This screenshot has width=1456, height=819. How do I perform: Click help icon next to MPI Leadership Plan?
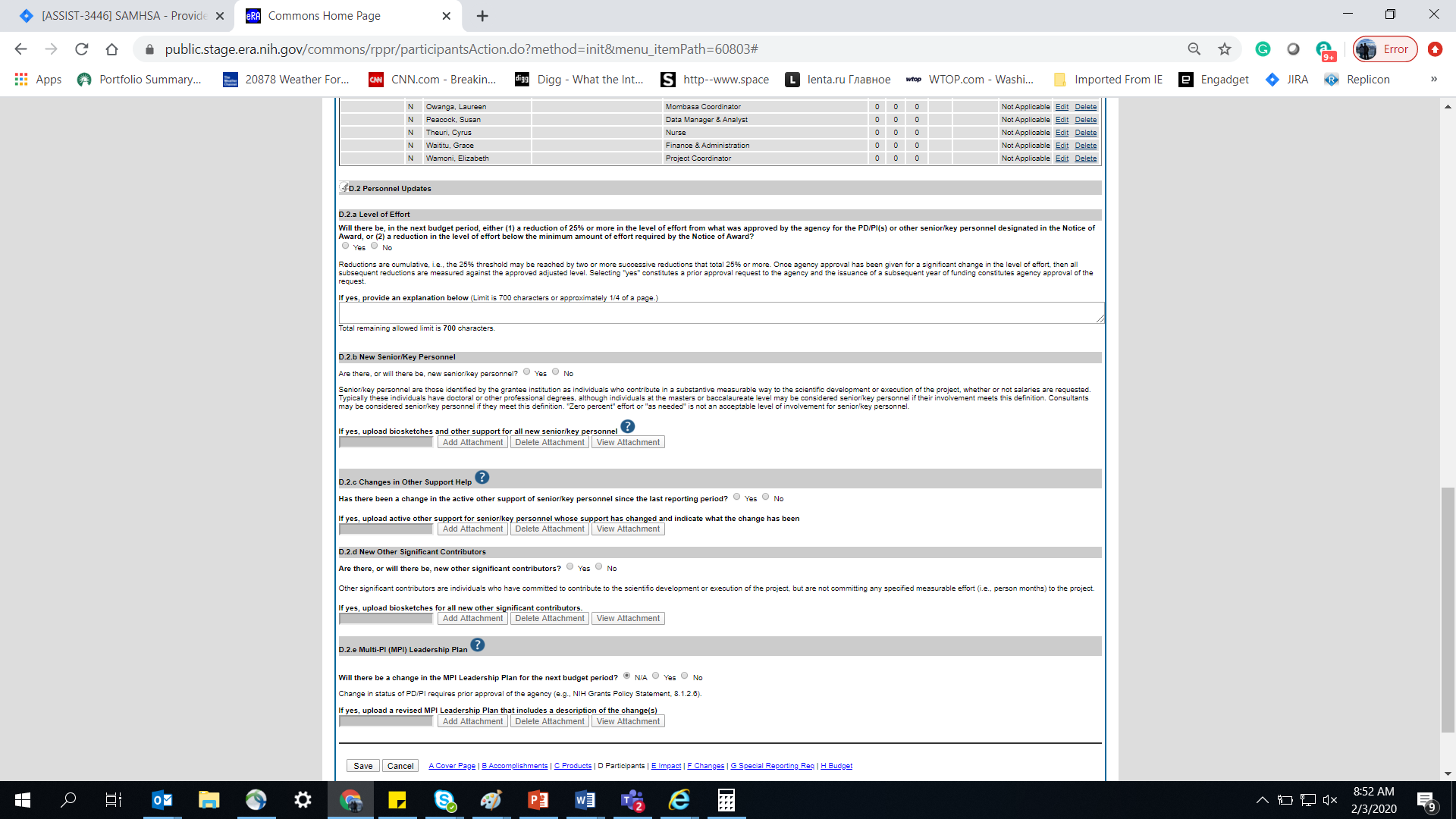tap(478, 645)
